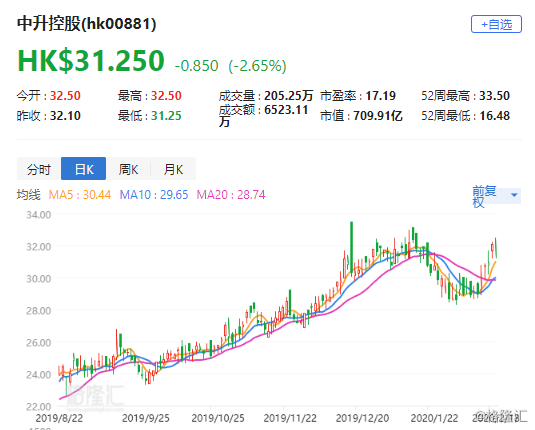Viewport: 535px width, 430px height.
Task: Click the 最低 value 31.25
Action: click(166, 116)
